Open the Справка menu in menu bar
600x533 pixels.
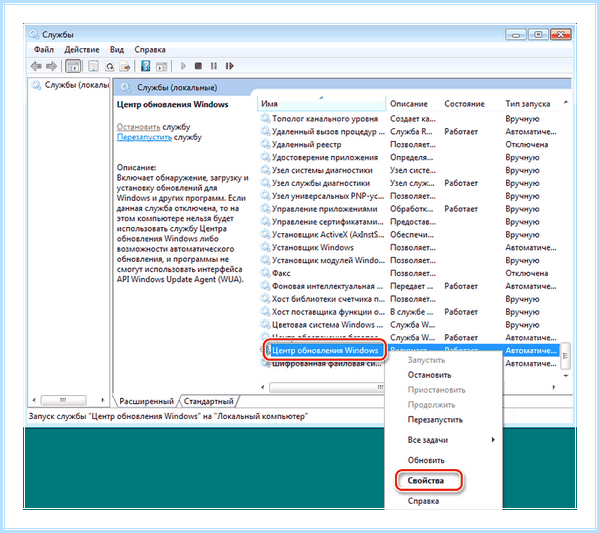pos(150,50)
